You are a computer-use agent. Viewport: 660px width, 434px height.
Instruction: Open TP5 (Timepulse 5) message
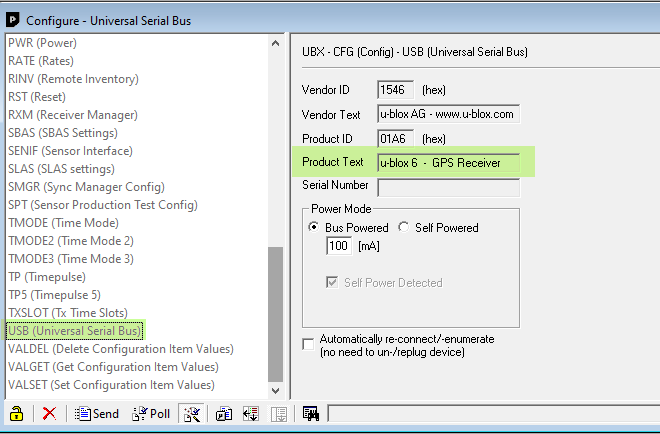coord(54,295)
